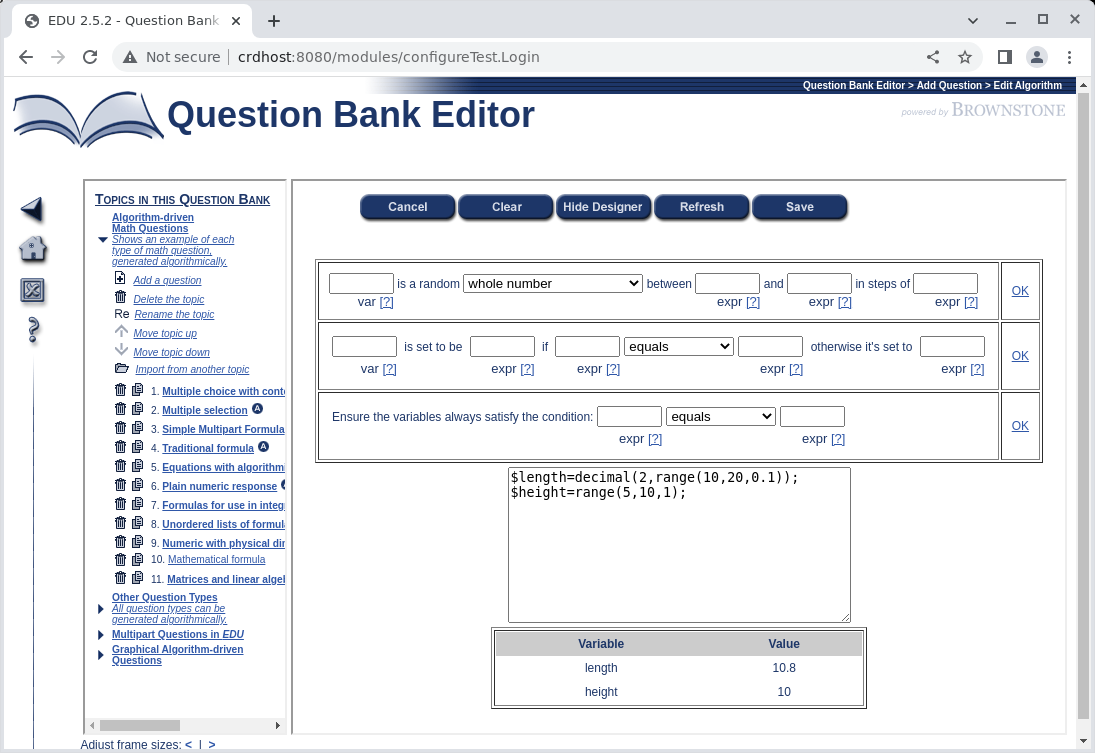Open the 'whole number' random type dropdown
Screen dimensions: 1095x753
point(552,284)
